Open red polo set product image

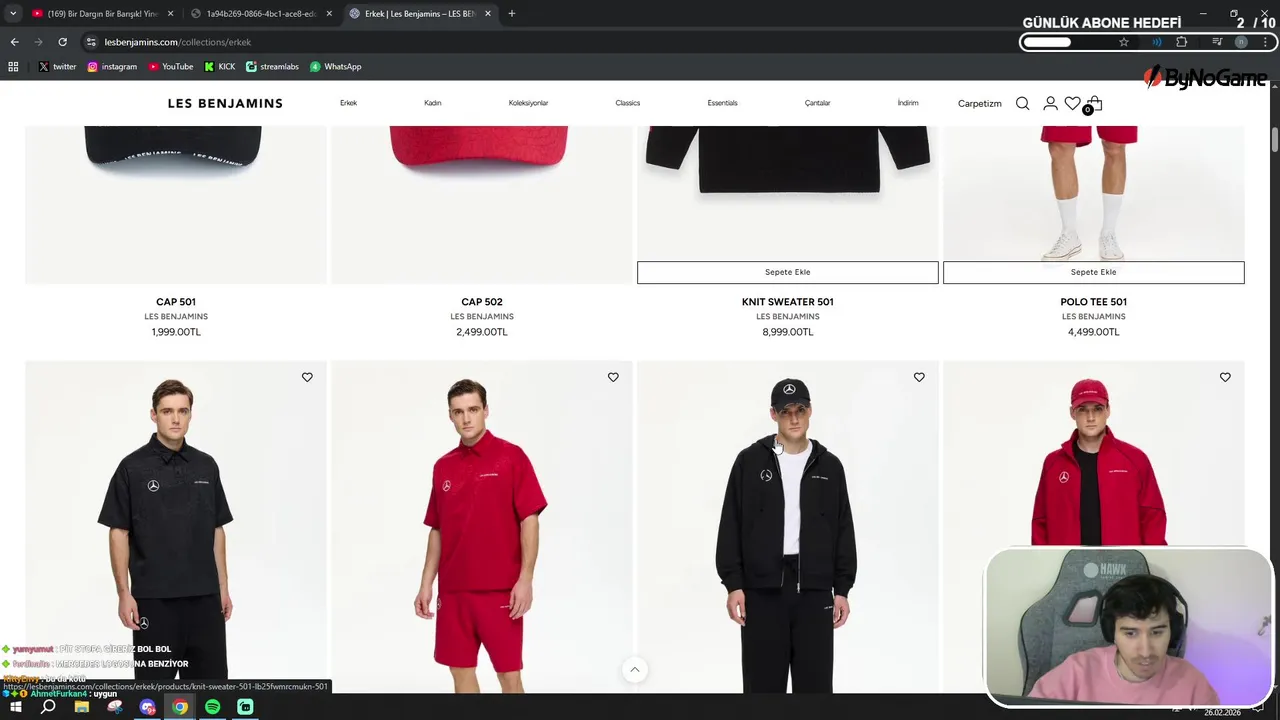tap(482, 526)
